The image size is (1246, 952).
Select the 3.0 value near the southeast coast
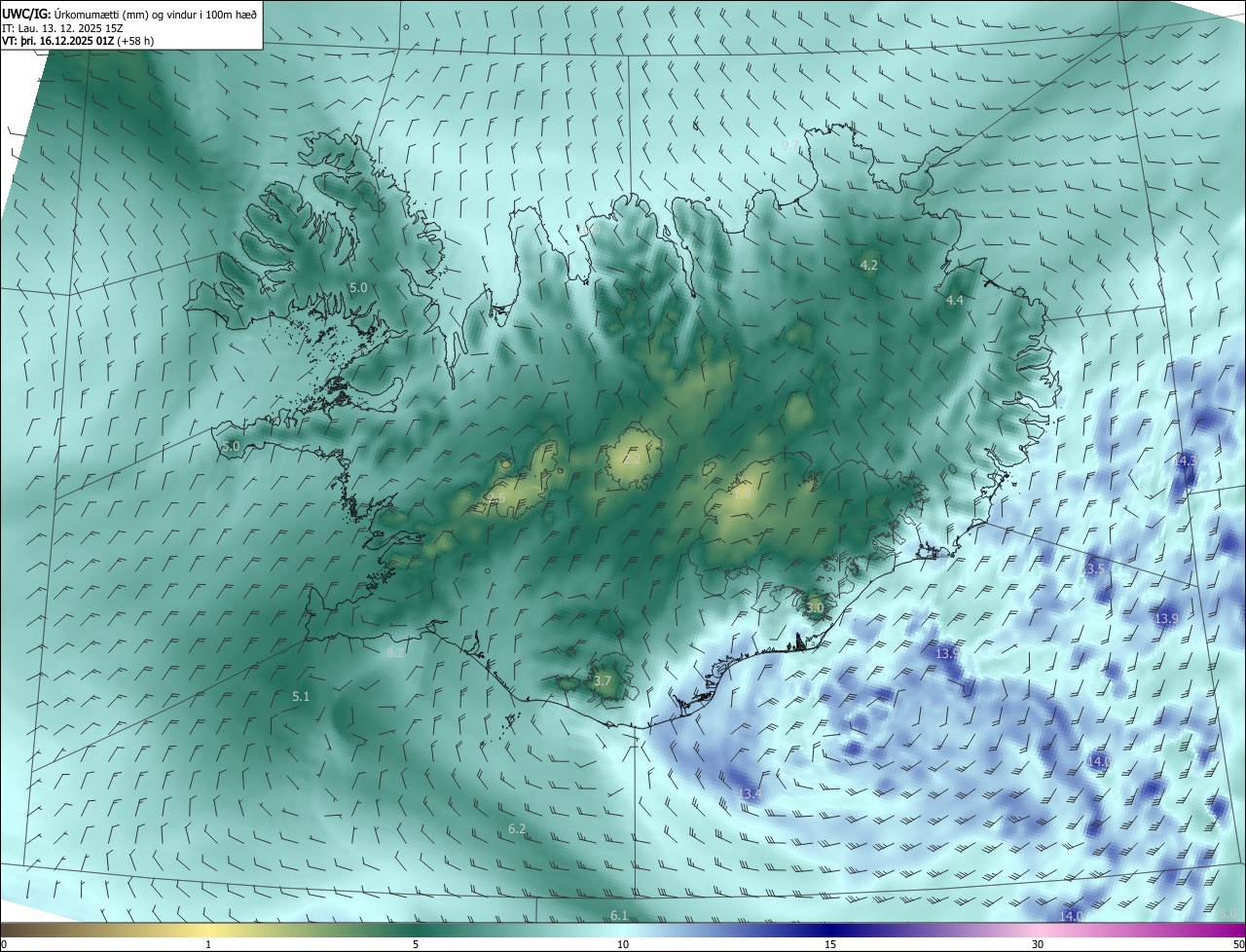(815, 607)
